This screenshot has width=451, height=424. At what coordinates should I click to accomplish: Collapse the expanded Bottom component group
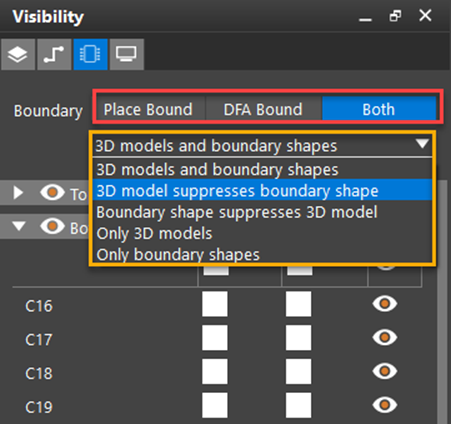[x=18, y=226]
